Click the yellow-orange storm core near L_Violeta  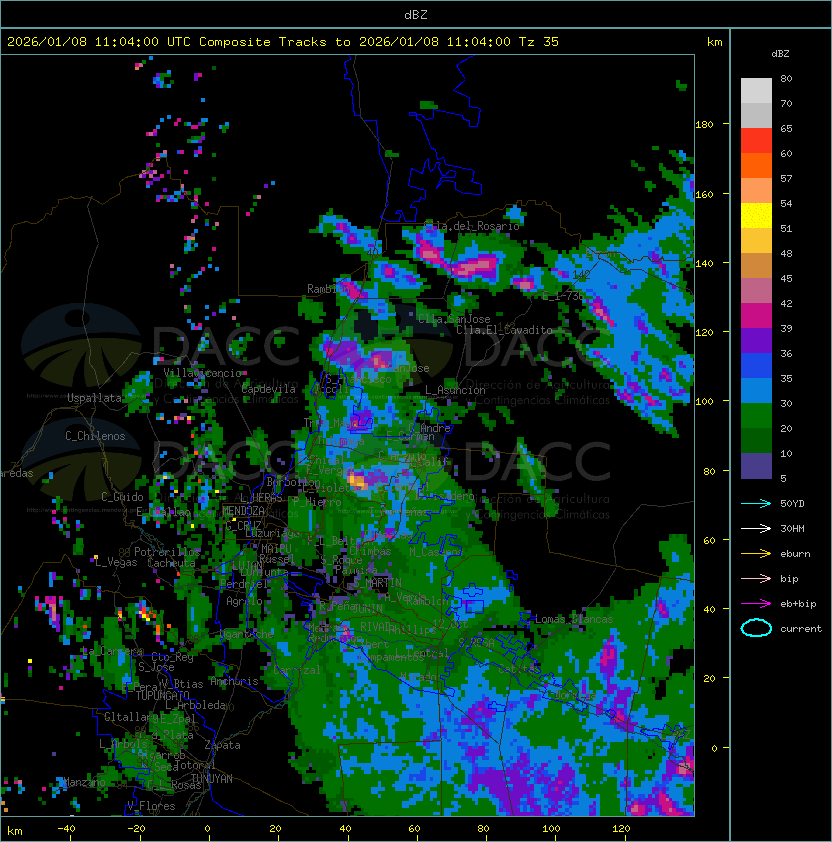357,480
